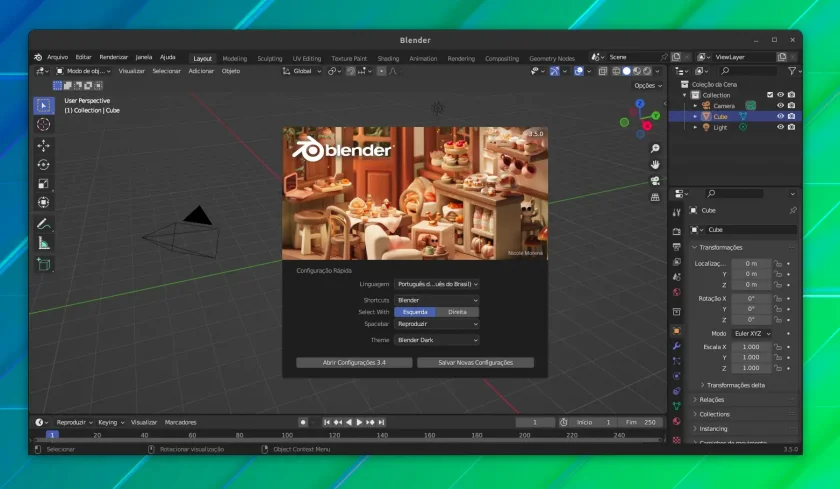Hide the Camera object with eye icon
This screenshot has height=489, width=840.
click(x=780, y=106)
